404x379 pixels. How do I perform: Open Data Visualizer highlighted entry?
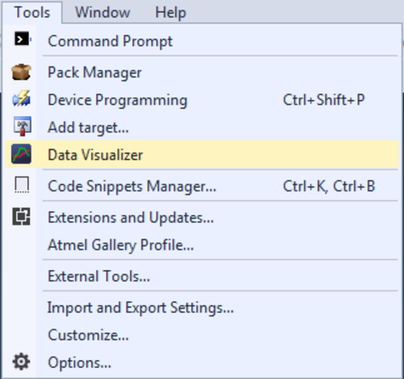point(202,154)
